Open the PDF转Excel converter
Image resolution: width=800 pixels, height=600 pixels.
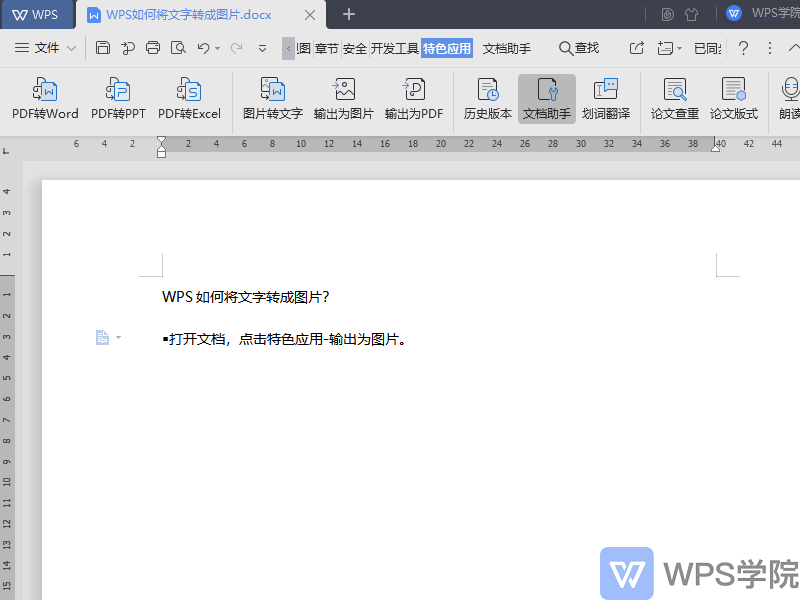coord(189,99)
